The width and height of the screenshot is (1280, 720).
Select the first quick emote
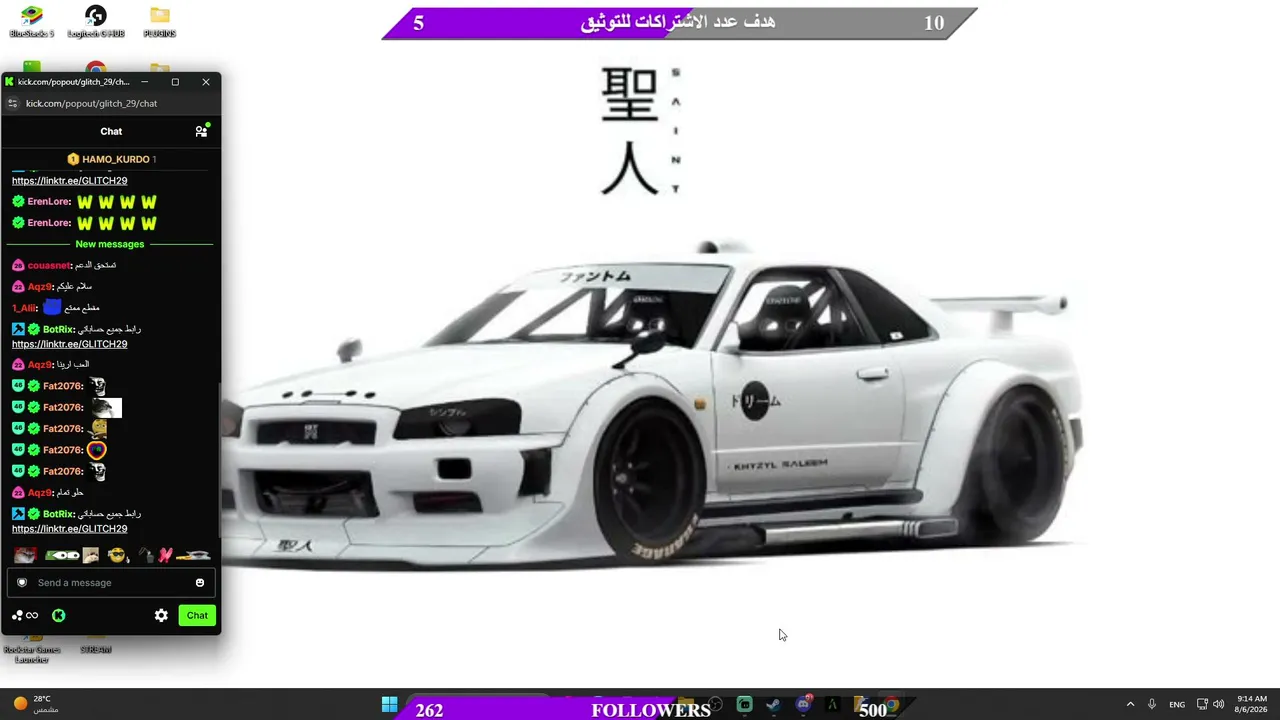(25, 556)
